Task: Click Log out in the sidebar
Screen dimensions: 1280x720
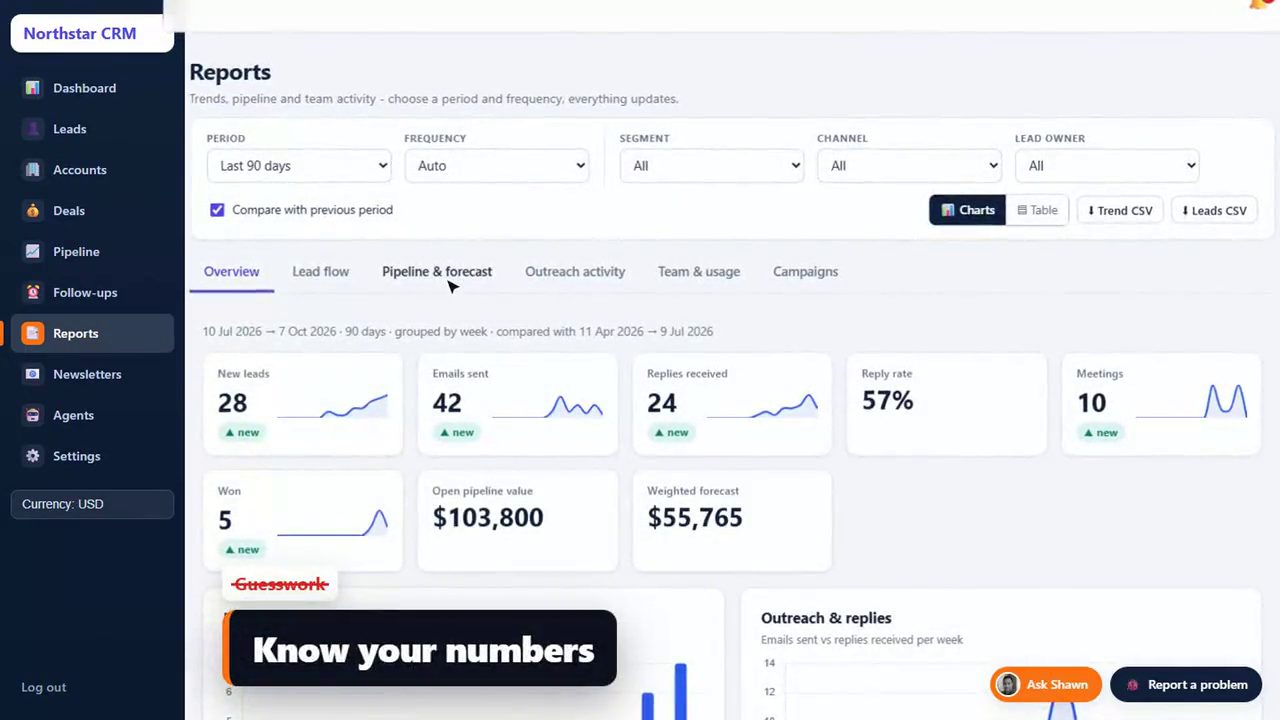Action: coord(44,688)
